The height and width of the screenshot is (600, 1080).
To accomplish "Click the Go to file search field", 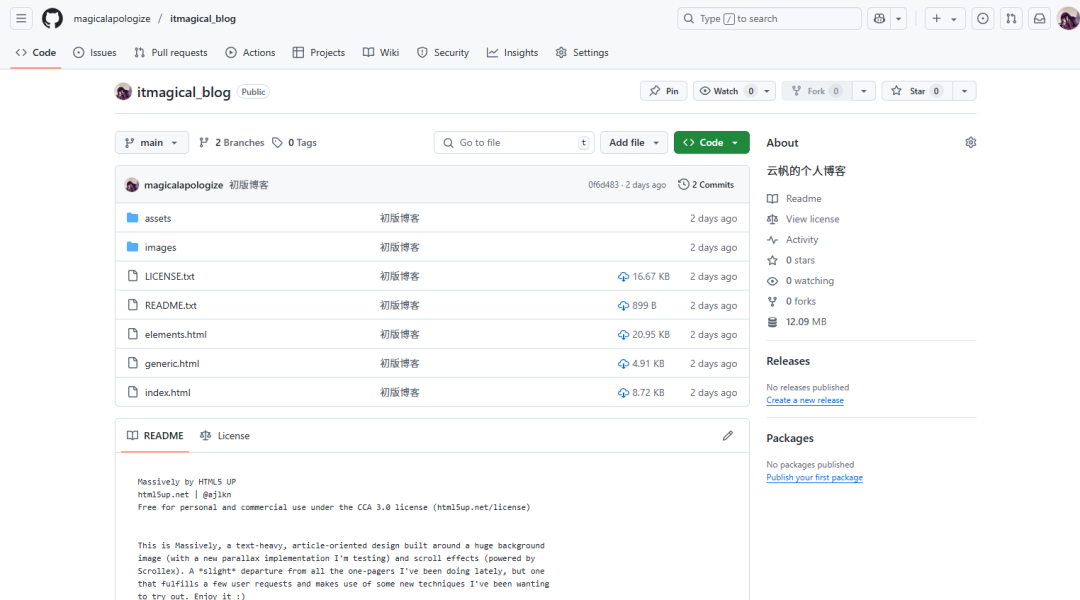I will 514,142.
